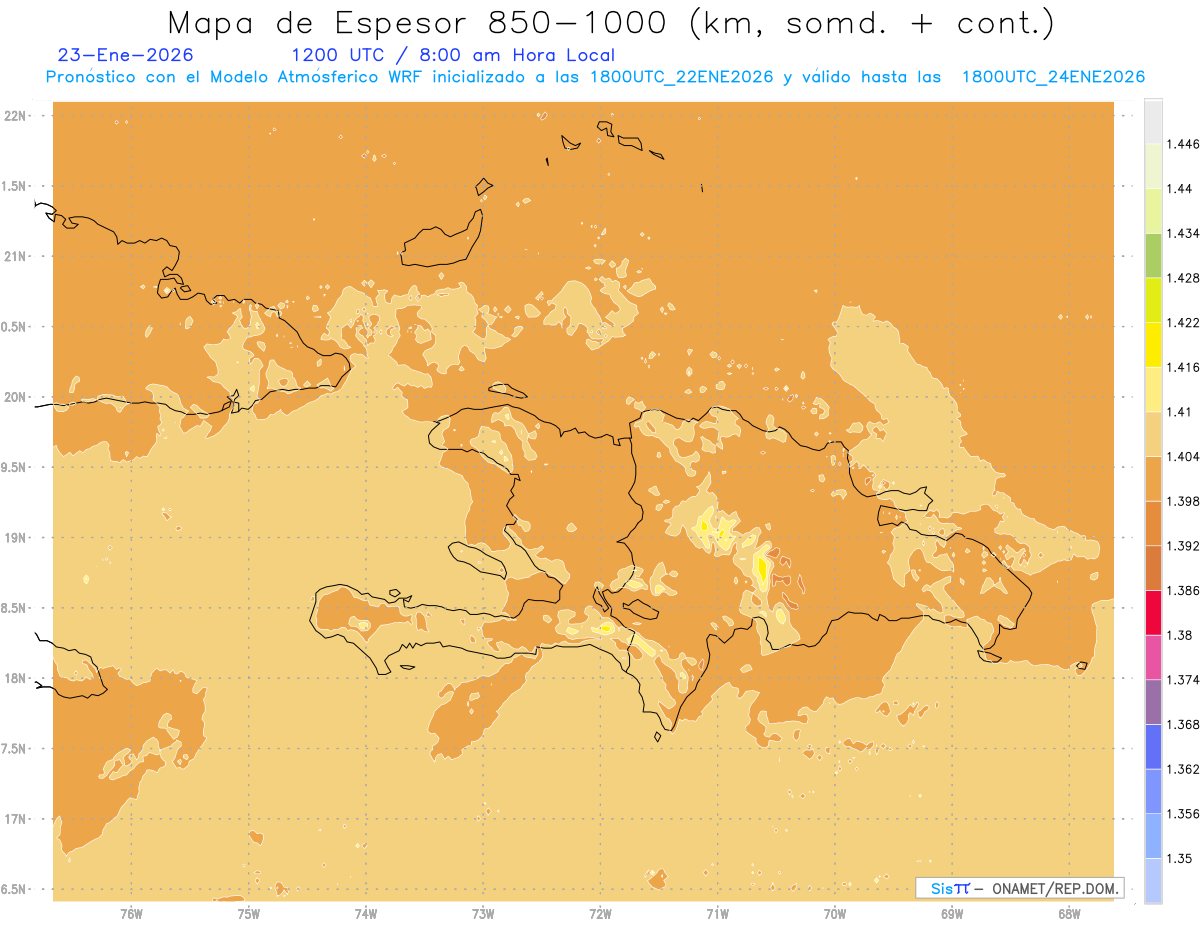This screenshot has width=1200, height=927.
Task: Select the '20N' latitude label
Action: point(17,397)
